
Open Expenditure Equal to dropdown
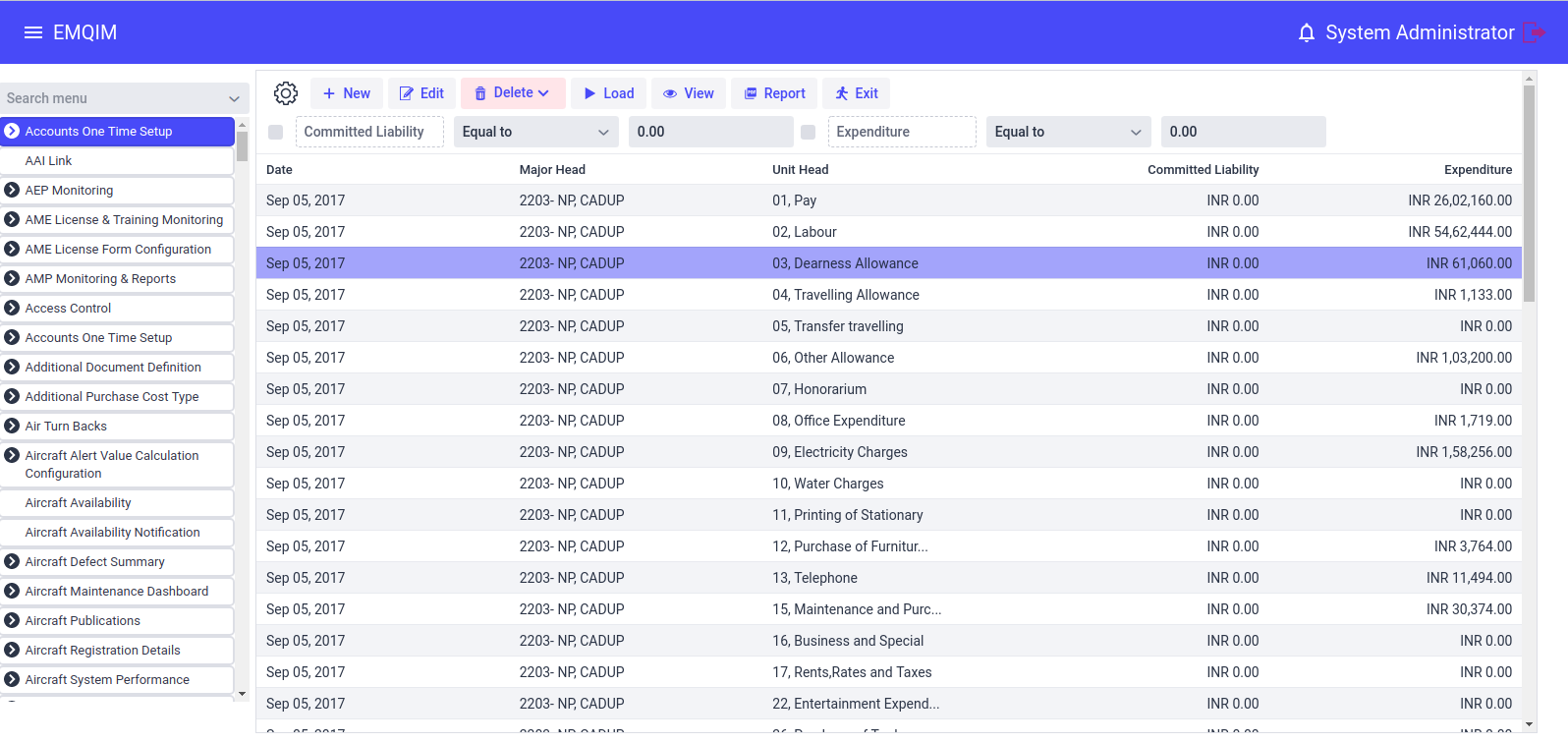pyautogui.click(x=1068, y=132)
